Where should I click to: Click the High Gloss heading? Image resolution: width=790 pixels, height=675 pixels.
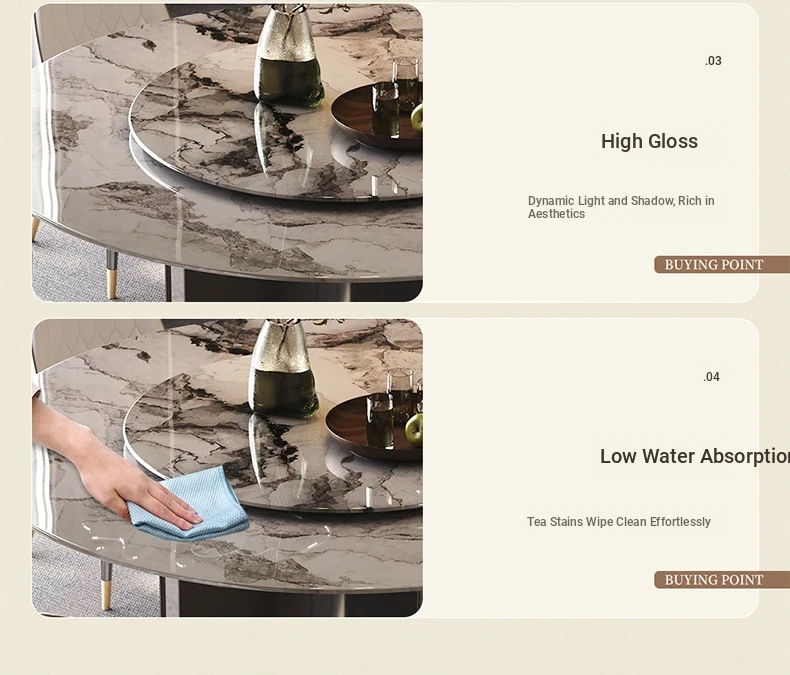pyautogui.click(x=649, y=142)
